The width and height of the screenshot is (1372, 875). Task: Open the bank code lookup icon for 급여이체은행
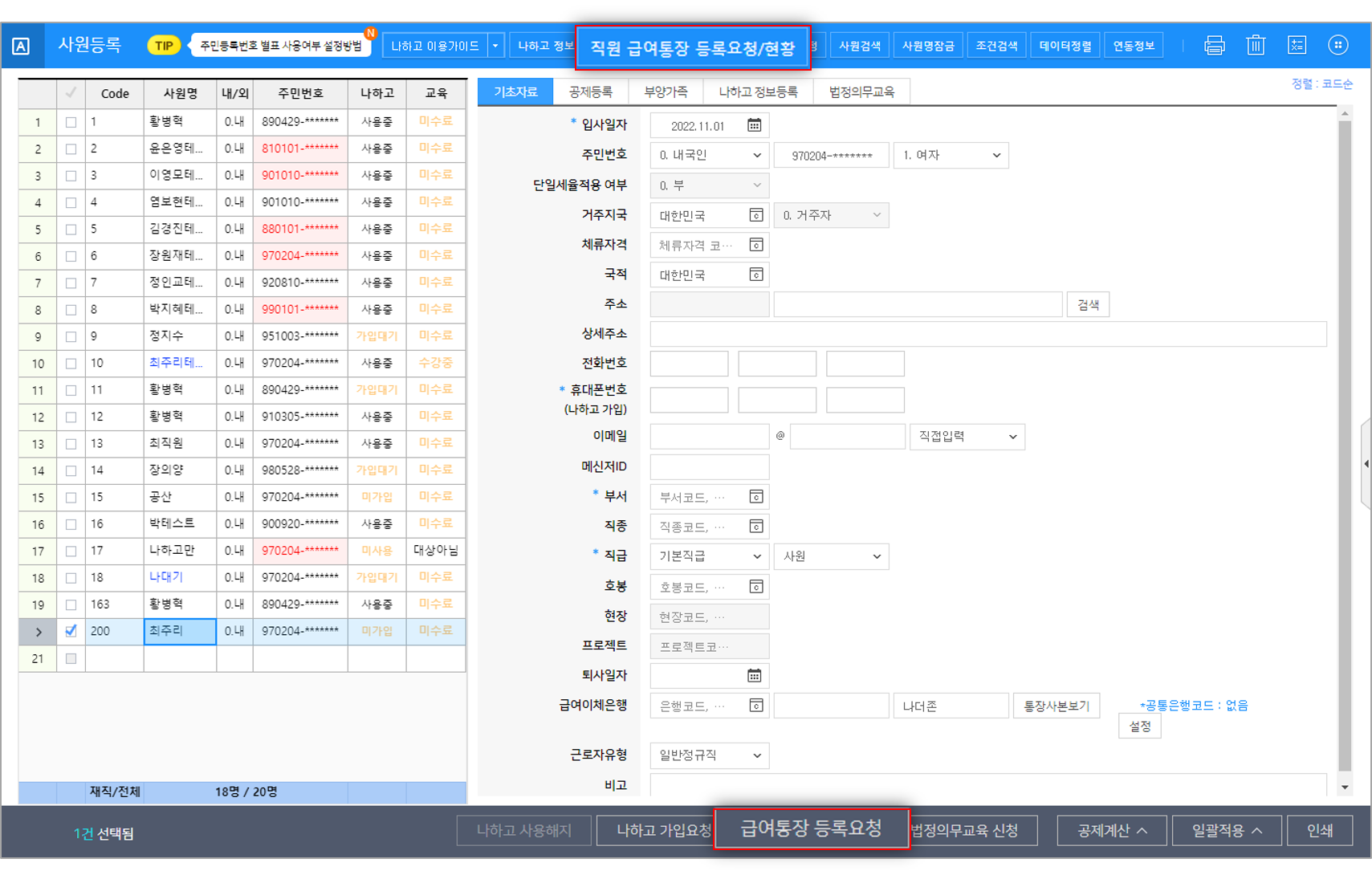point(755,706)
